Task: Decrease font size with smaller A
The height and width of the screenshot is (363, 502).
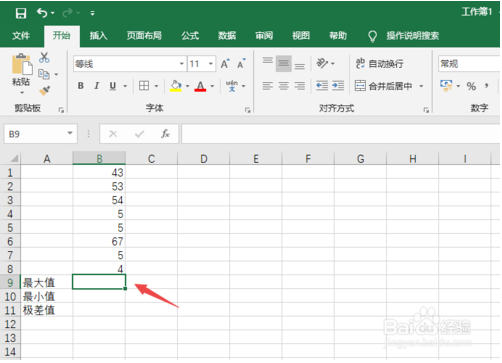Action: (241, 63)
